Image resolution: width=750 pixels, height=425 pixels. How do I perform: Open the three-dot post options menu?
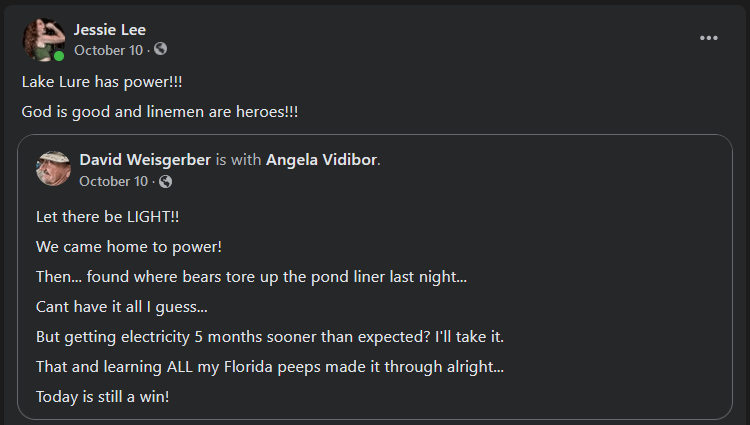tap(709, 38)
